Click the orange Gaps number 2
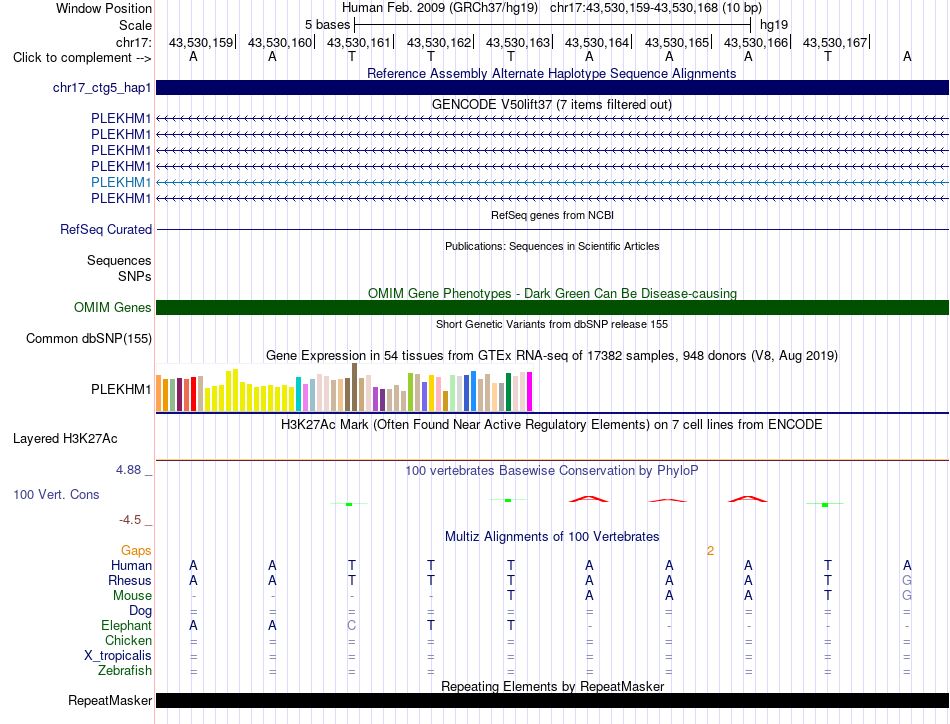The width and height of the screenshot is (950, 724). [x=710, y=551]
